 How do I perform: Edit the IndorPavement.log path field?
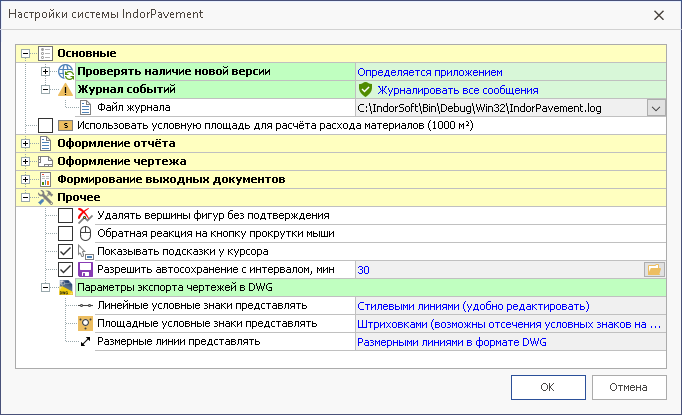click(x=501, y=108)
